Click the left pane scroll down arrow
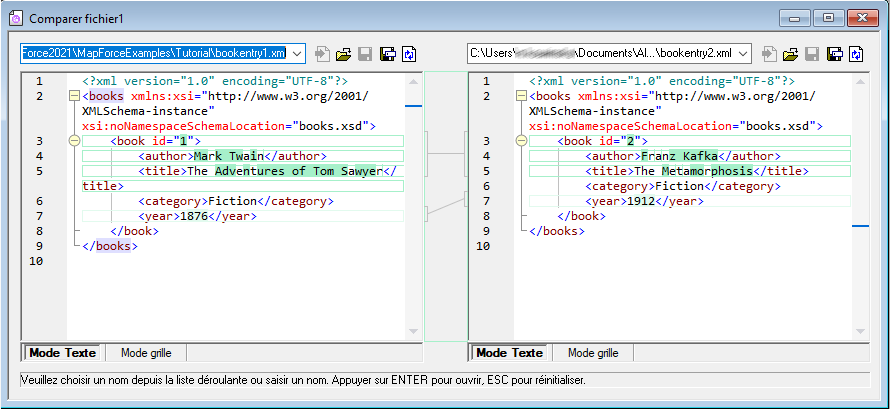Viewport: 890px width, 409px height. [x=414, y=331]
